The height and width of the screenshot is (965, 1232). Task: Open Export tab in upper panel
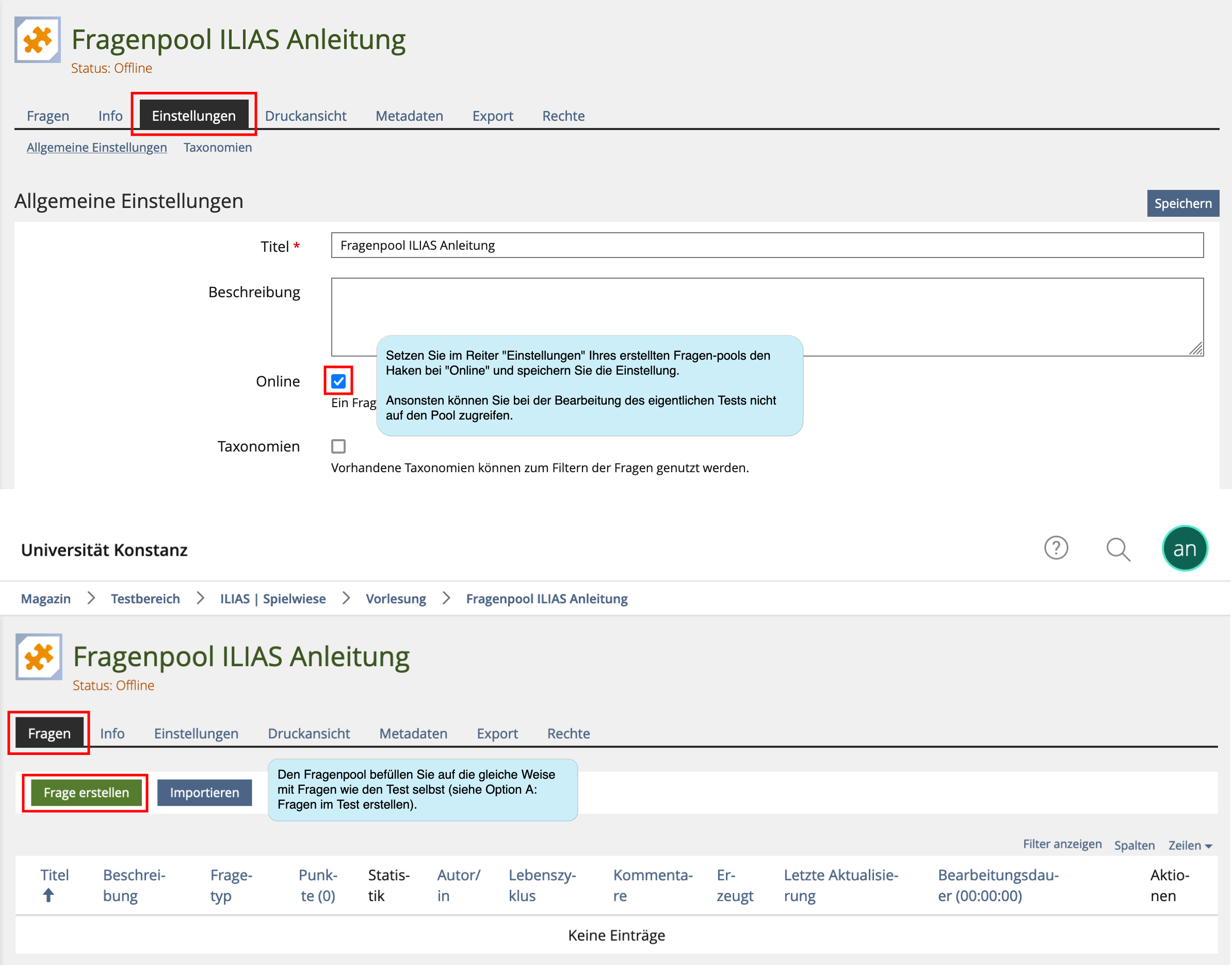coord(493,116)
